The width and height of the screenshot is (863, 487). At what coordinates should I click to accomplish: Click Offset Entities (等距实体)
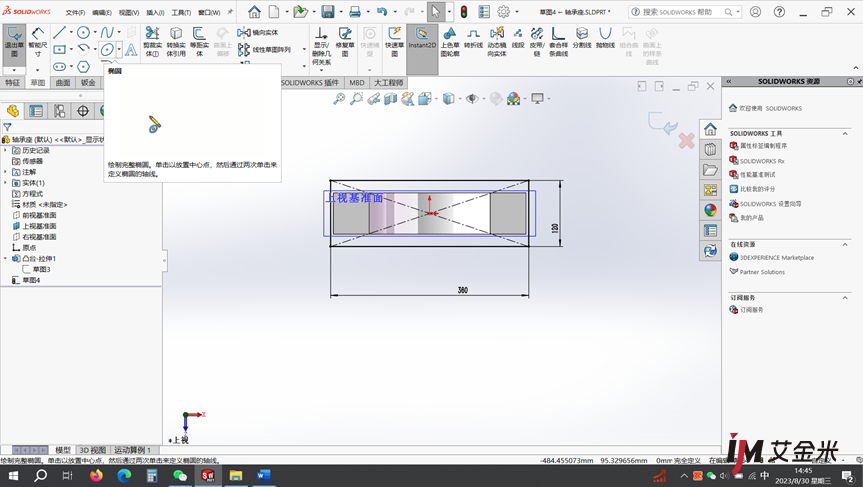[x=199, y=42]
